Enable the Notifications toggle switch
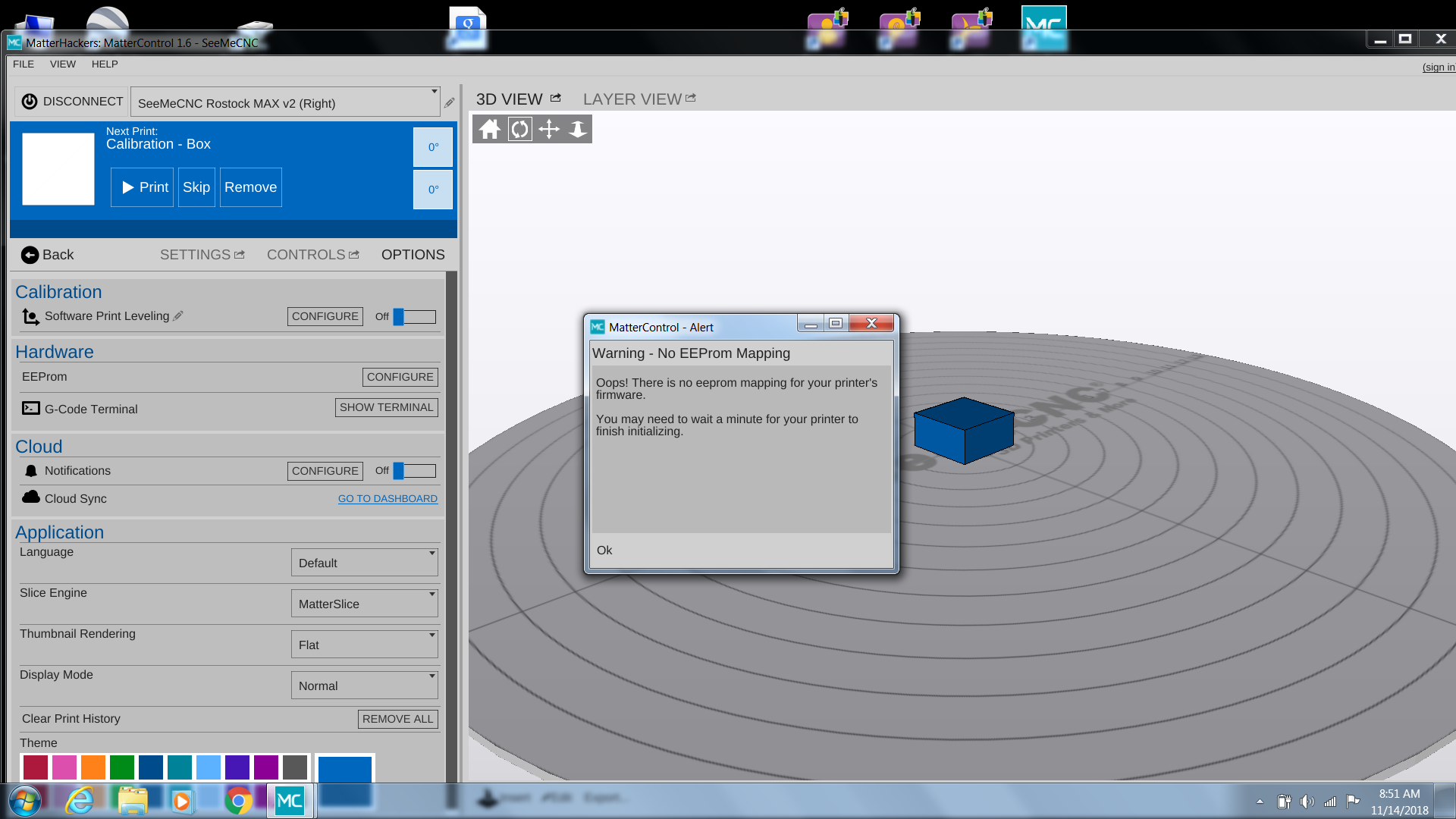The image size is (1456, 819). tap(414, 471)
